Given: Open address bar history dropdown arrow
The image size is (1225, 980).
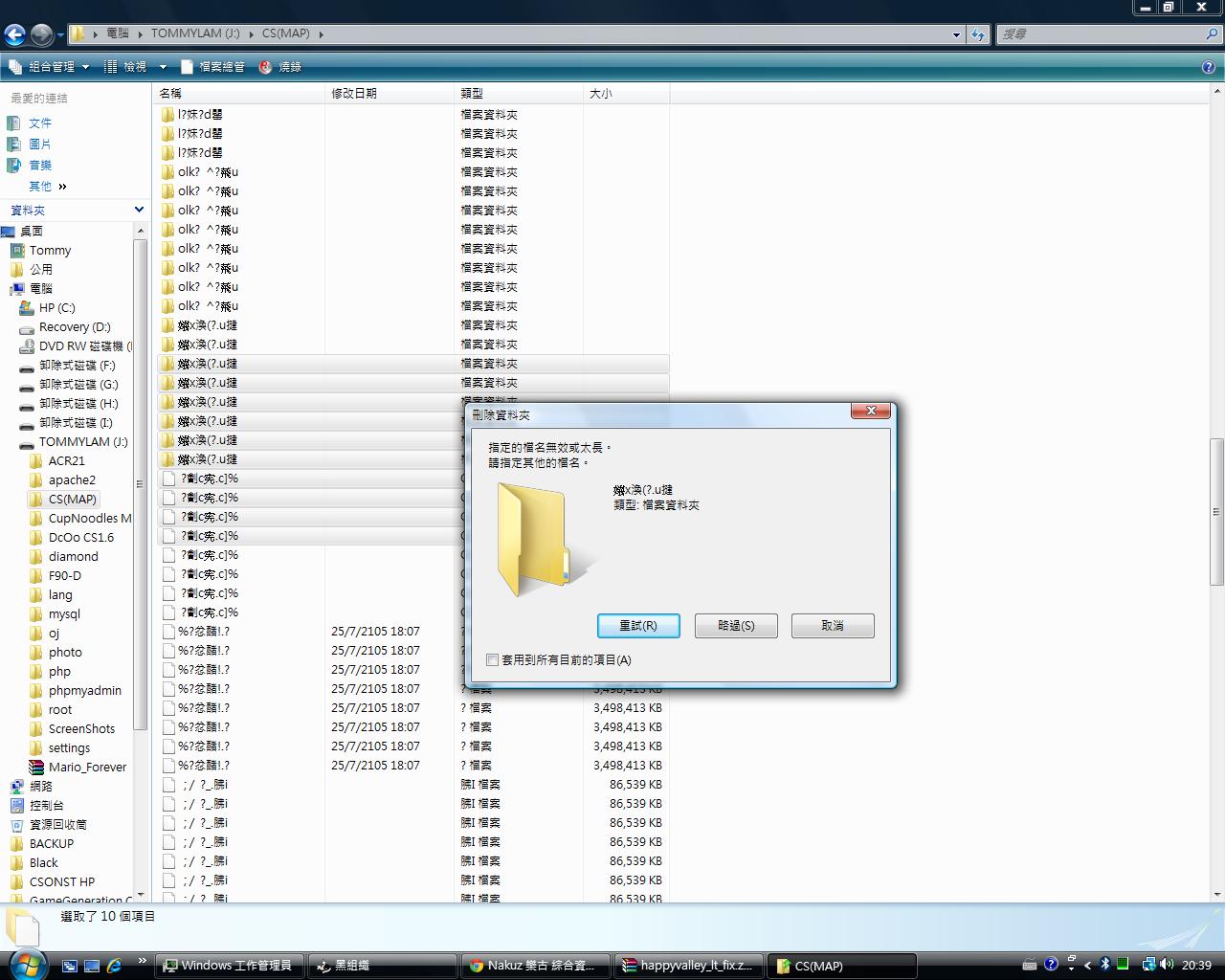Looking at the screenshot, I should (x=956, y=34).
